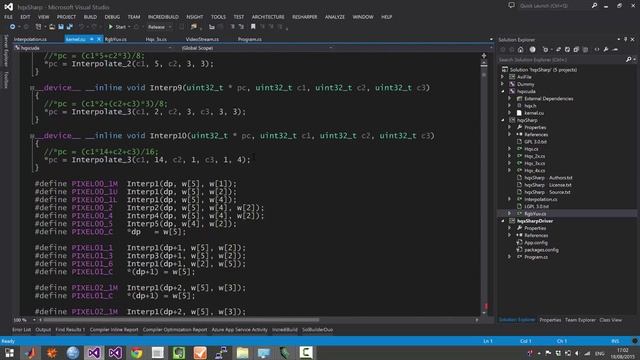Viewport: 640px width, 360px height.
Task: Pin the Solution Explorer panel
Action: [625, 40]
